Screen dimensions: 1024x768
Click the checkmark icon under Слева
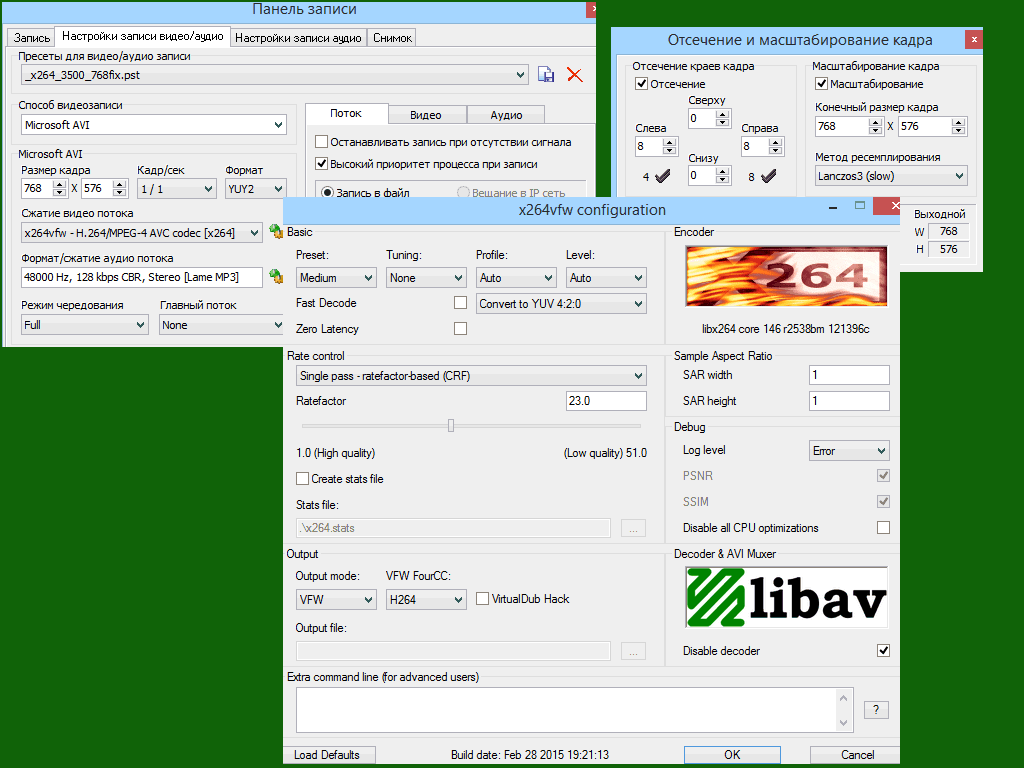[x=661, y=177]
